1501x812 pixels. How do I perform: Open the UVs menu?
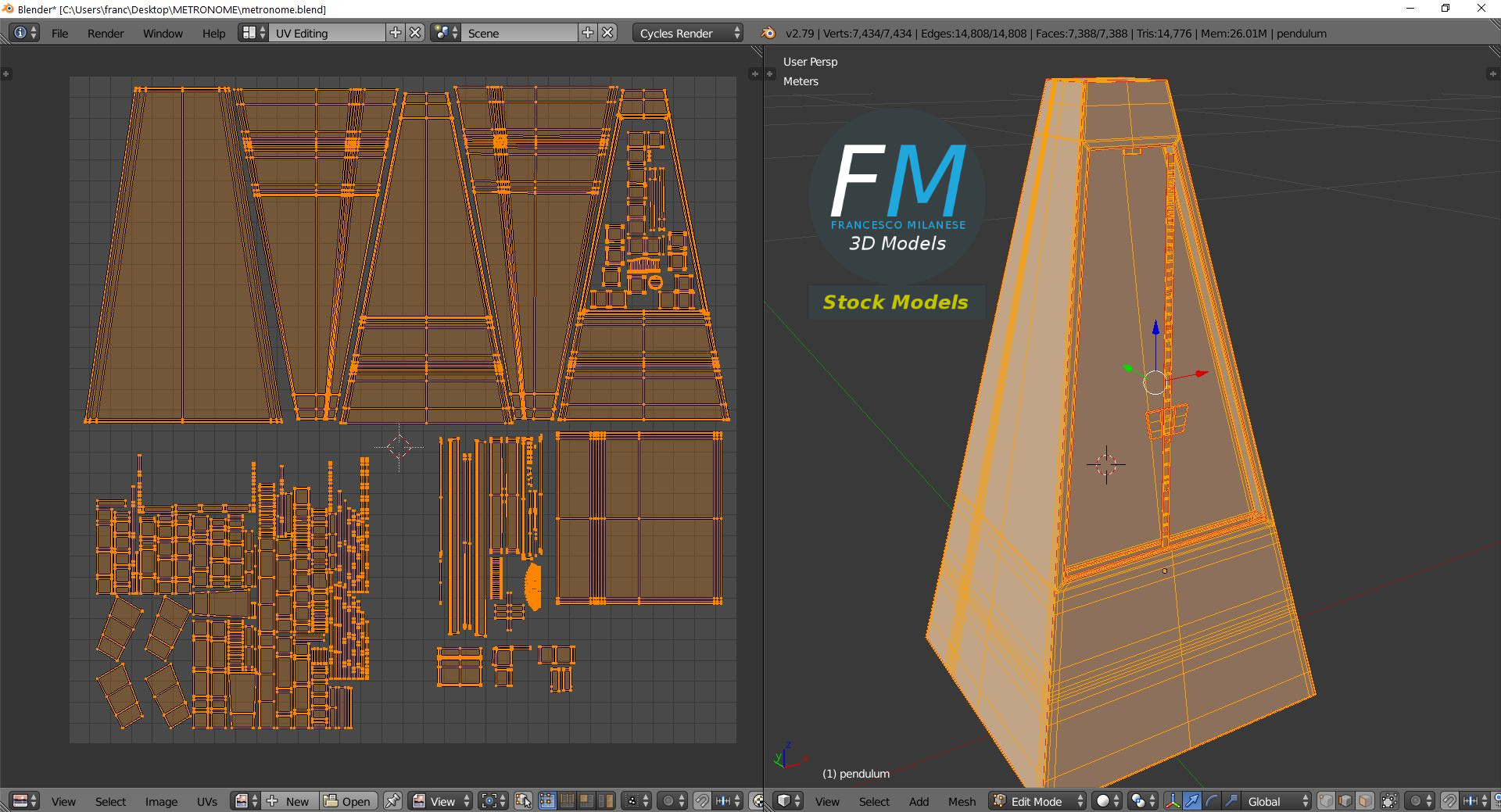coord(207,801)
